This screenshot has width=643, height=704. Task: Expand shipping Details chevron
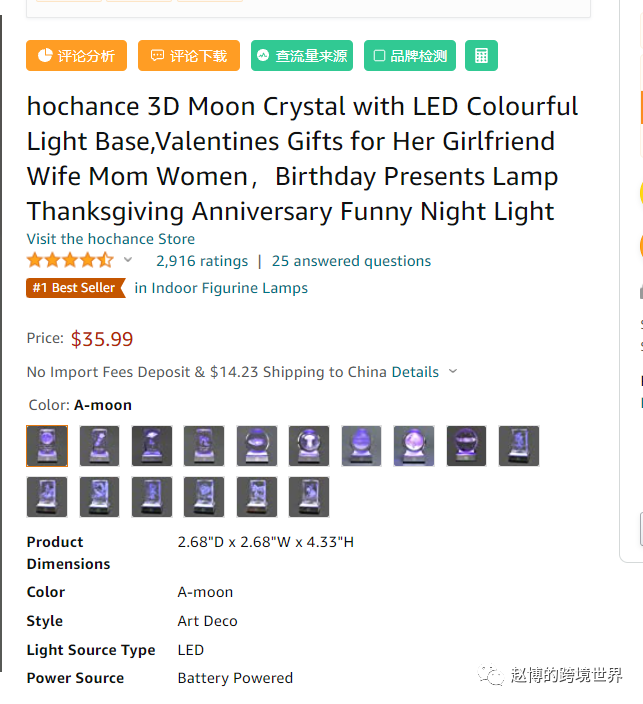[x=453, y=372]
